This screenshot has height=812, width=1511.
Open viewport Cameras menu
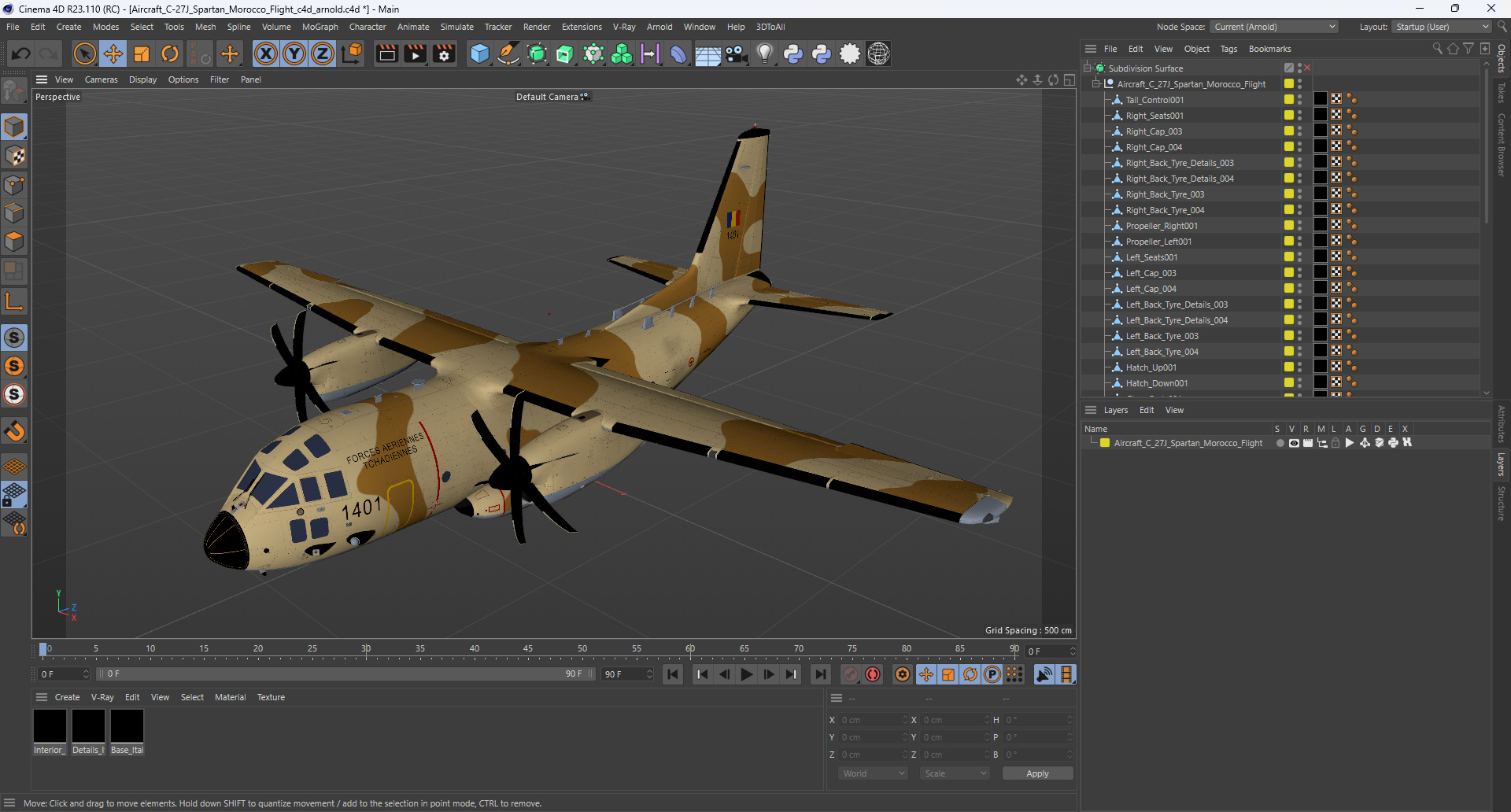tap(101, 79)
